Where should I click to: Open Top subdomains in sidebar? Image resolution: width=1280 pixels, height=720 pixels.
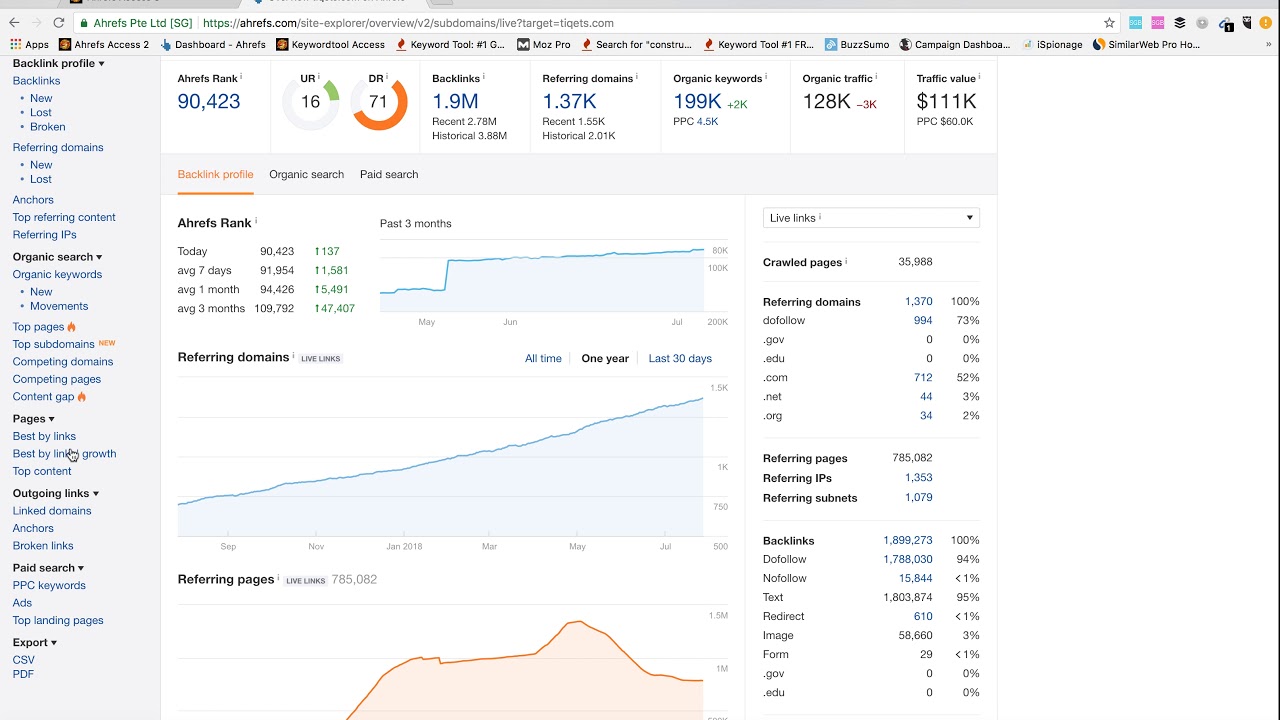[x=53, y=344]
